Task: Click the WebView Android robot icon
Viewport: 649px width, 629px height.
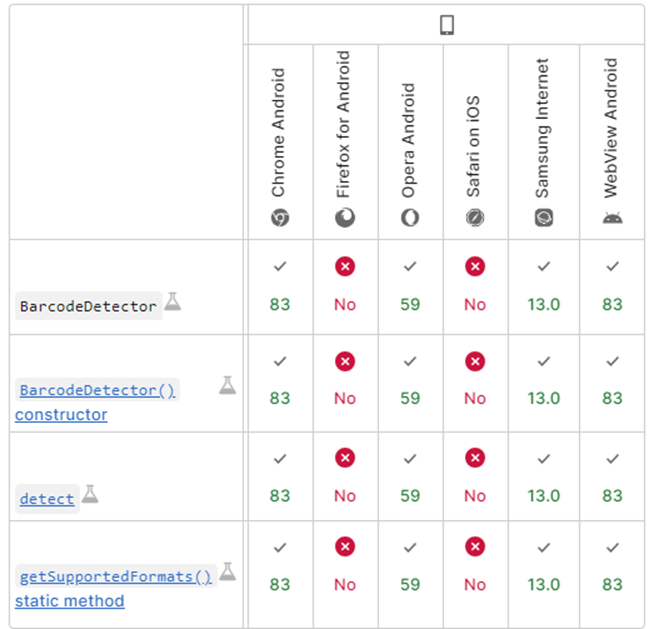Action: click(x=612, y=217)
